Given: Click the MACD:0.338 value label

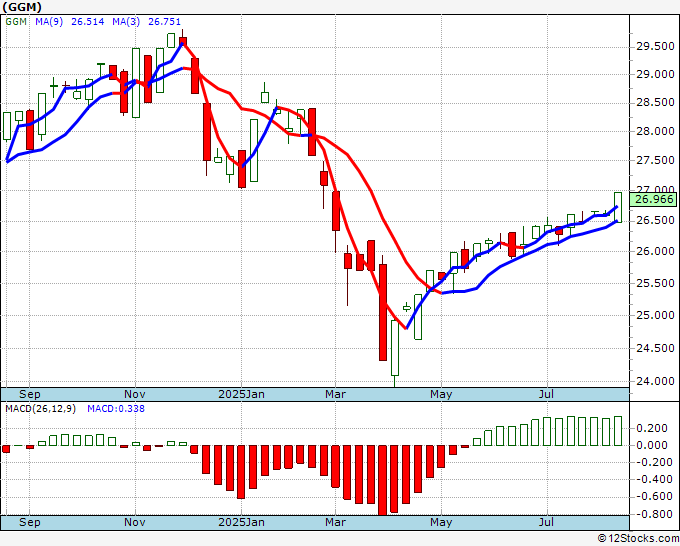Looking at the screenshot, I should pos(116,409).
